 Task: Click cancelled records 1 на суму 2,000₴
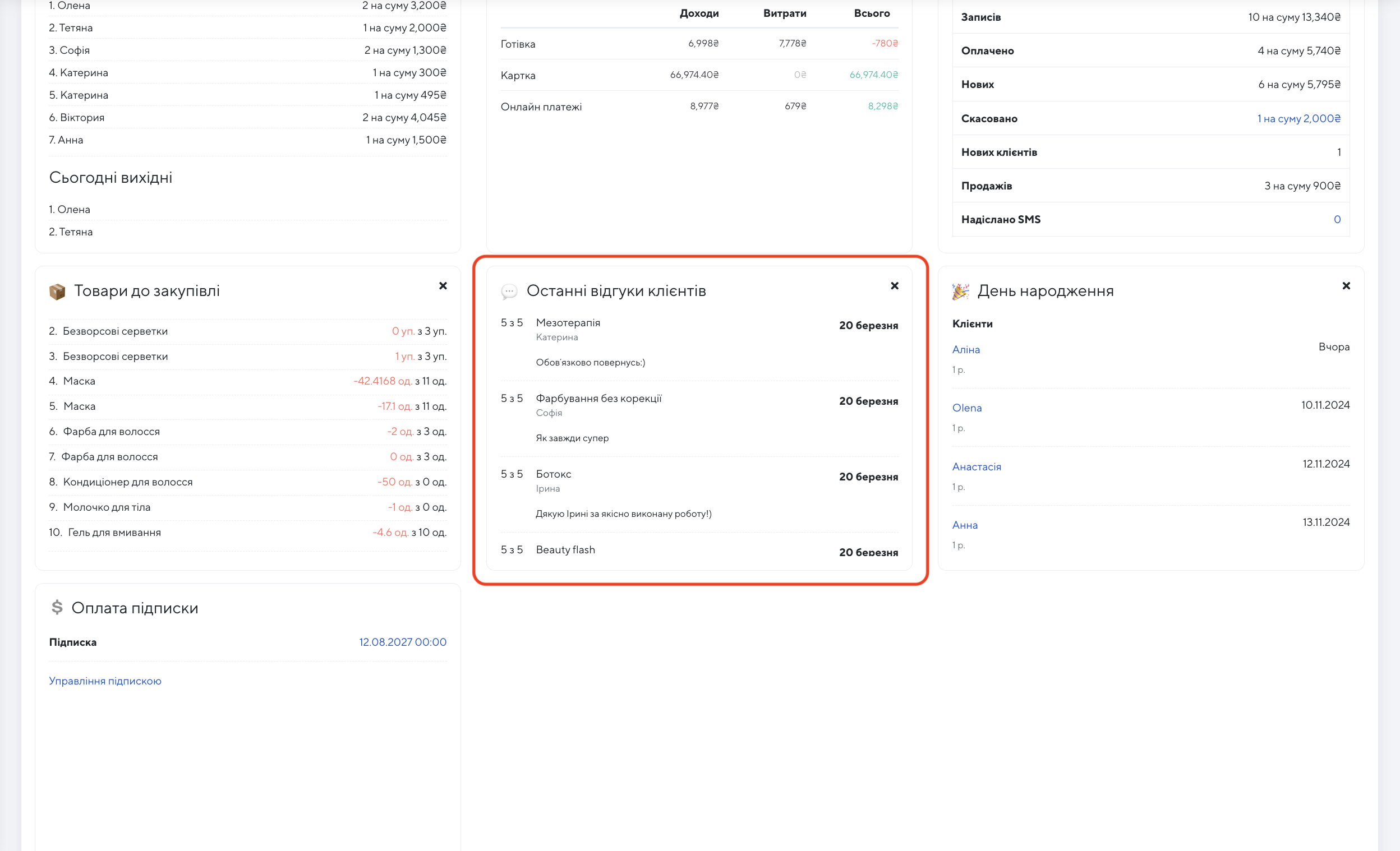(x=1298, y=119)
